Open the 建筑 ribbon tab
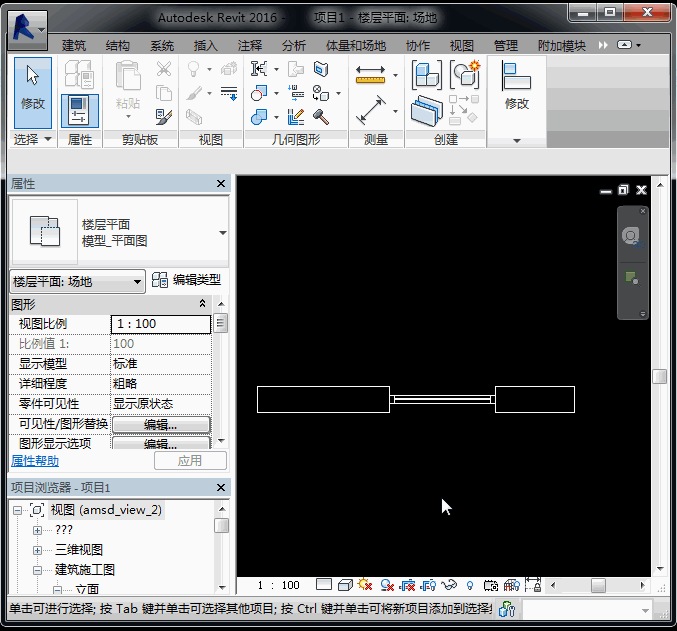Viewport: 677px width, 631px height. [x=74, y=45]
